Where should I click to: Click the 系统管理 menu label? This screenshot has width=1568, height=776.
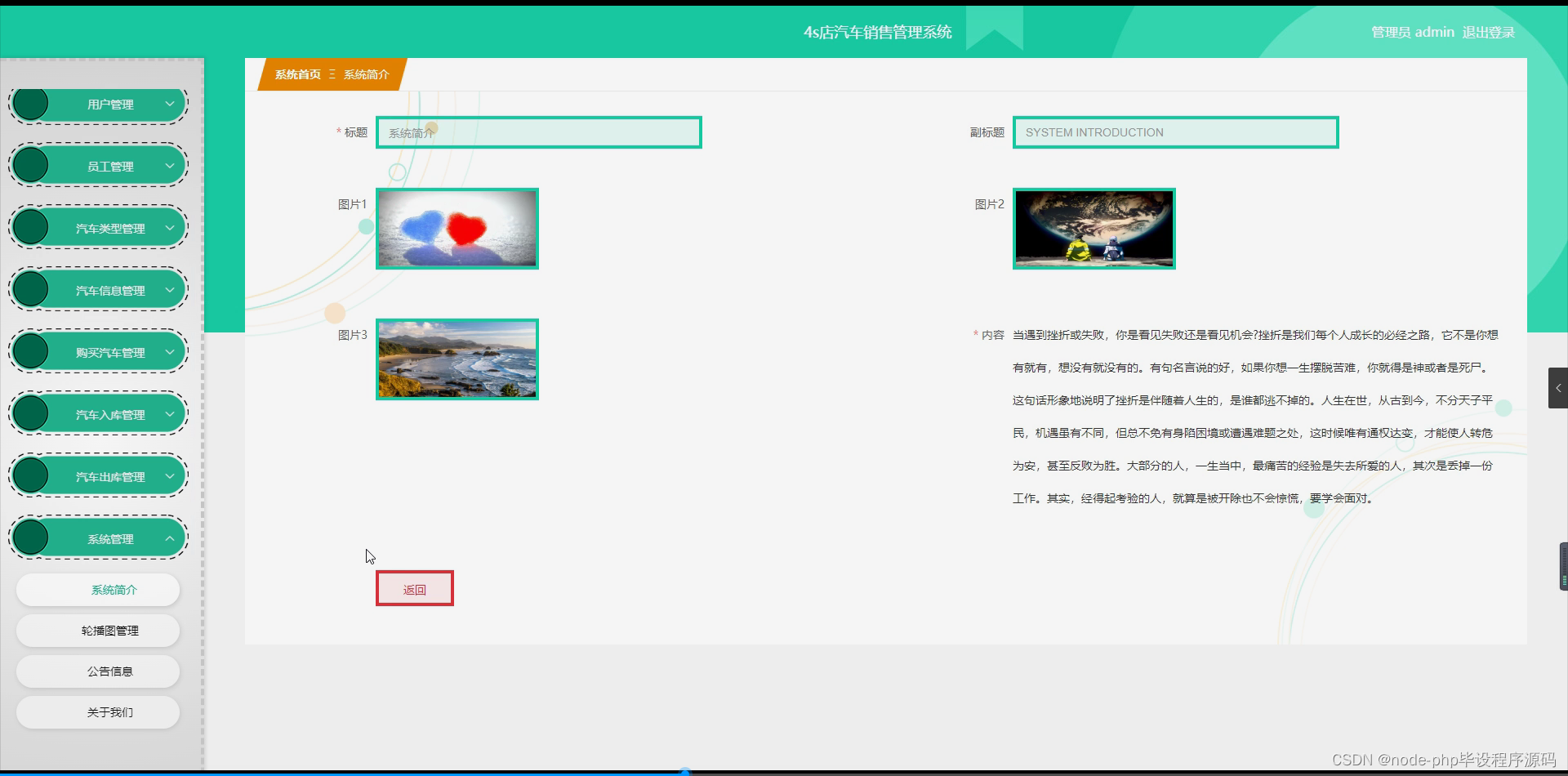coord(110,539)
